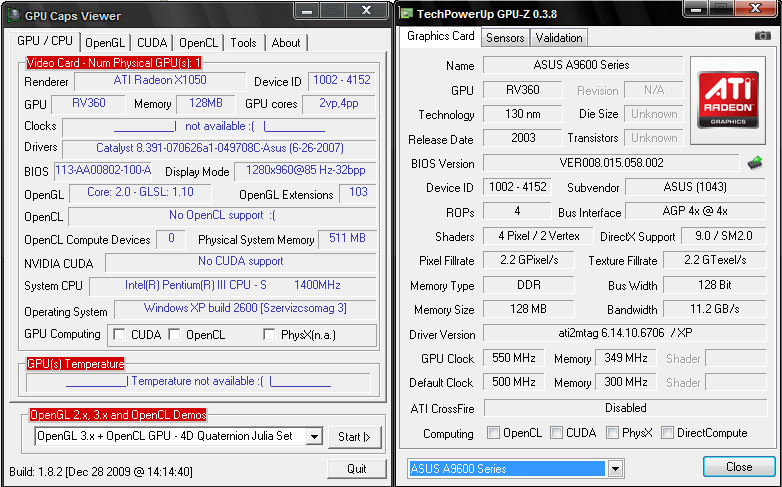The image size is (782, 487).
Task: Click the Operating System Windows XP value
Action: 245,309
